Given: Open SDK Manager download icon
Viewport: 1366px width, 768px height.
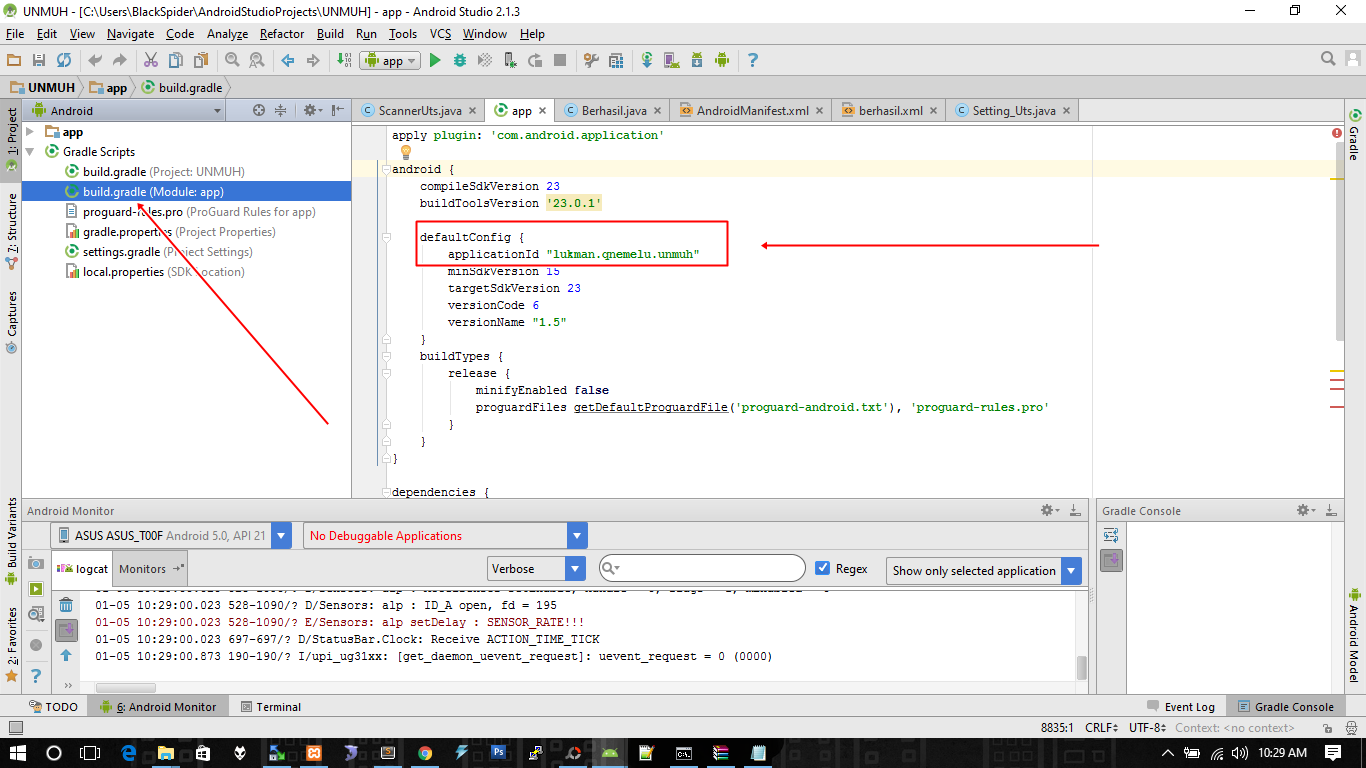Looking at the screenshot, I should (x=697, y=60).
